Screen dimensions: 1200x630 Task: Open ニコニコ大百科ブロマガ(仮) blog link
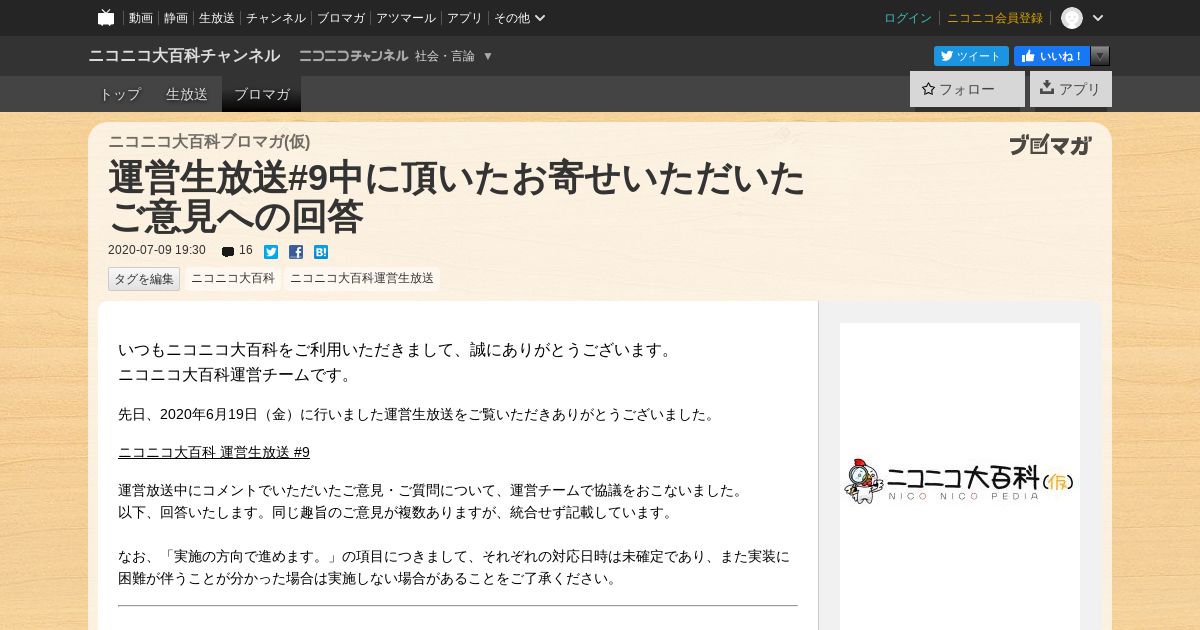pos(209,142)
